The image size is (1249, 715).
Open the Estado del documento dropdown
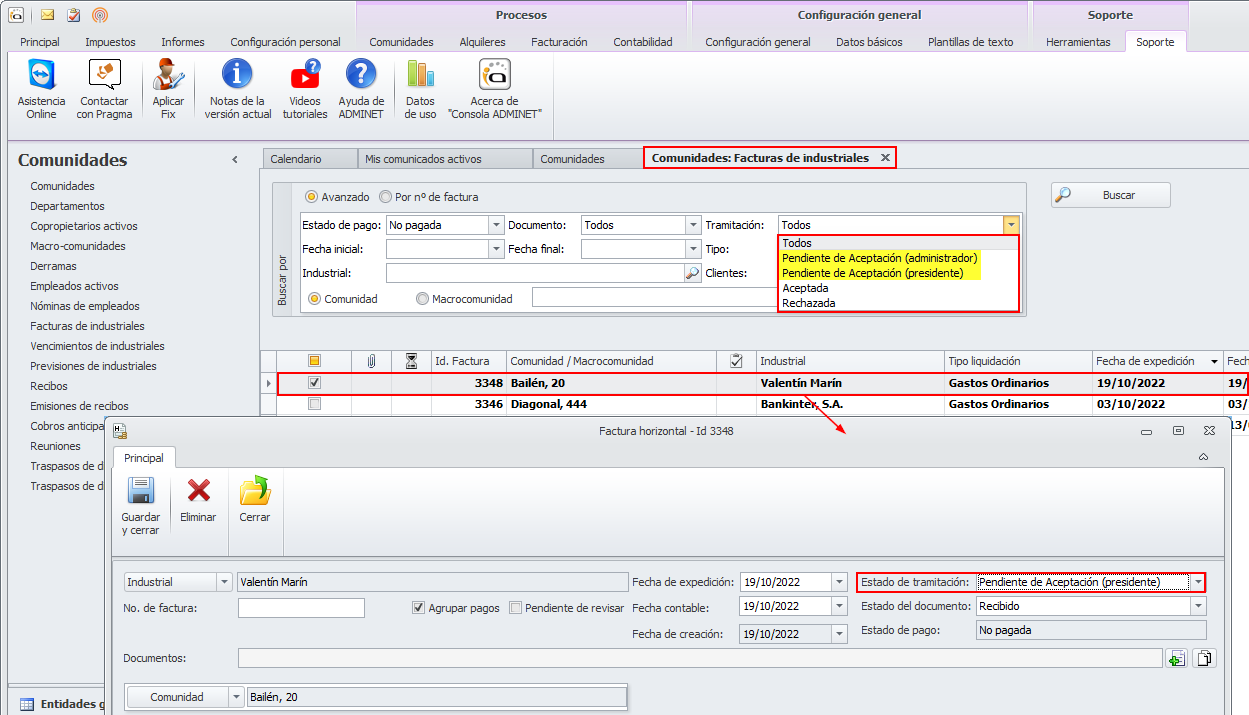coord(1197,606)
